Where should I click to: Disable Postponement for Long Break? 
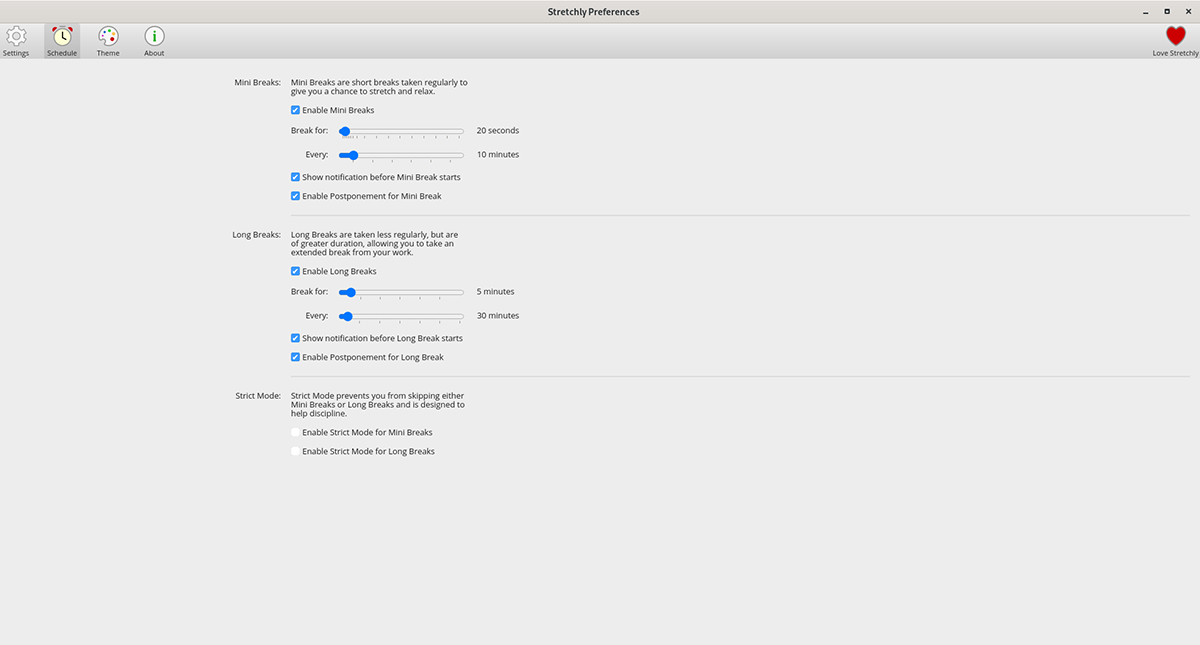pos(295,357)
